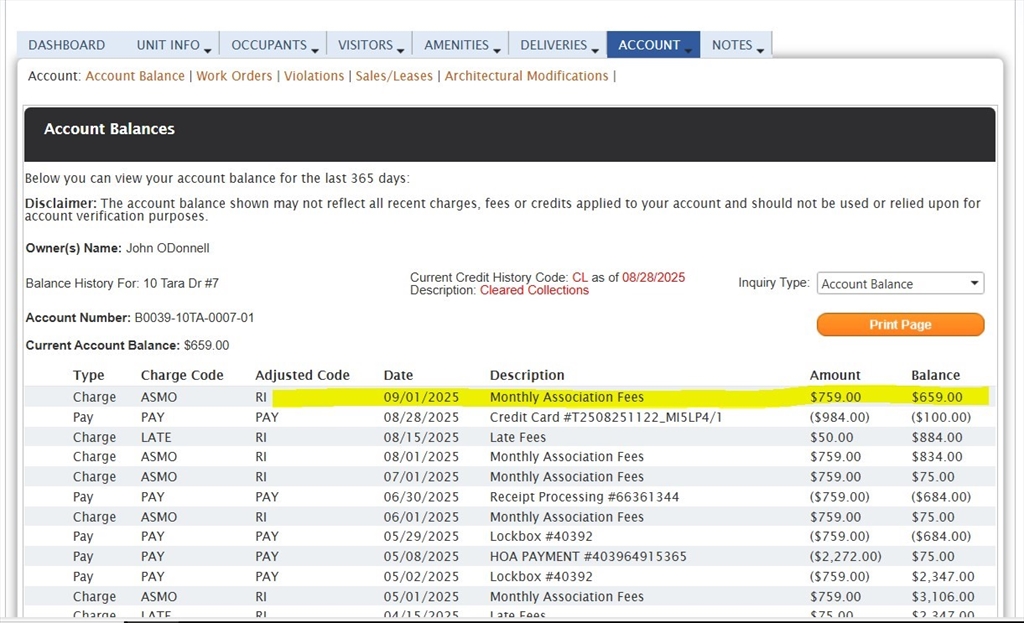The height and width of the screenshot is (623, 1024).
Task: Go to Account Balance link
Action: click(x=135, y=76)
